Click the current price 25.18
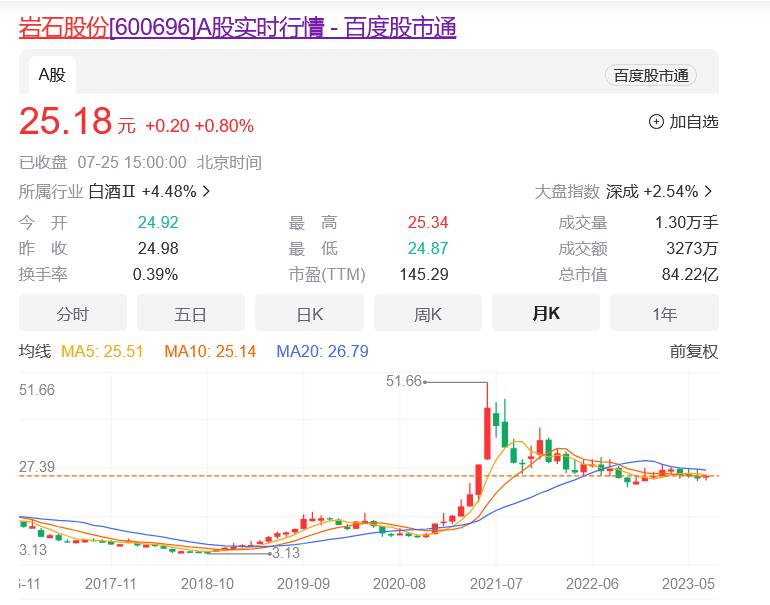770x605 pixels. coord(65,121)
